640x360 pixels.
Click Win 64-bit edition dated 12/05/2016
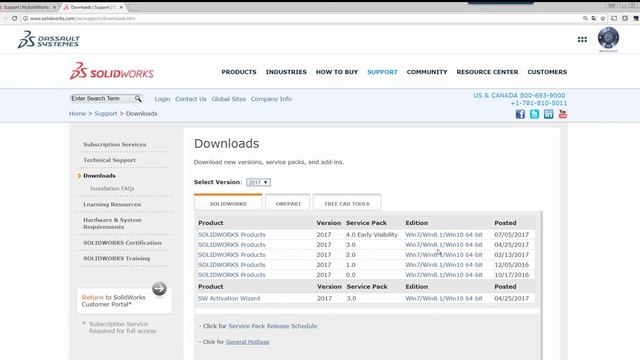tap(444, 265)
